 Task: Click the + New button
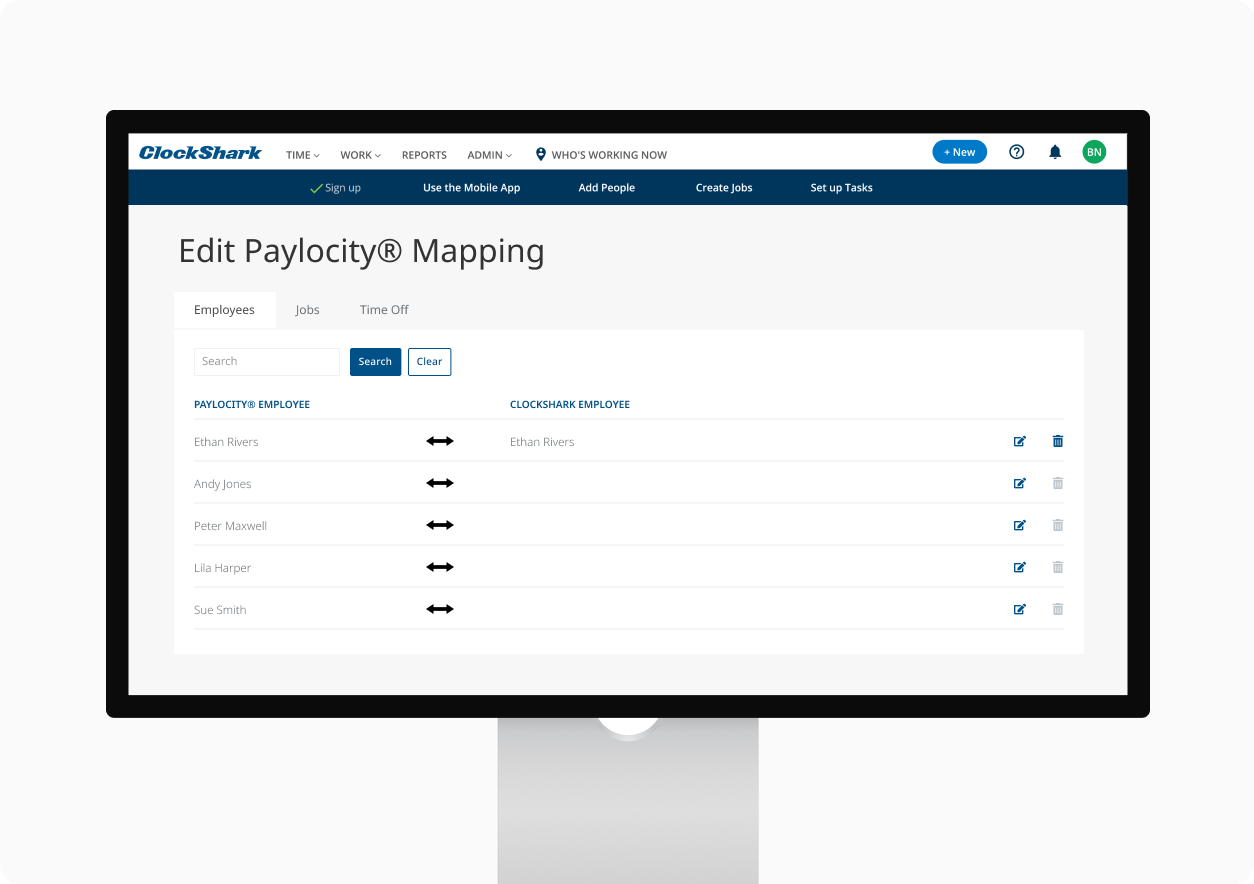pyautogui.click(x=960, y=152)
